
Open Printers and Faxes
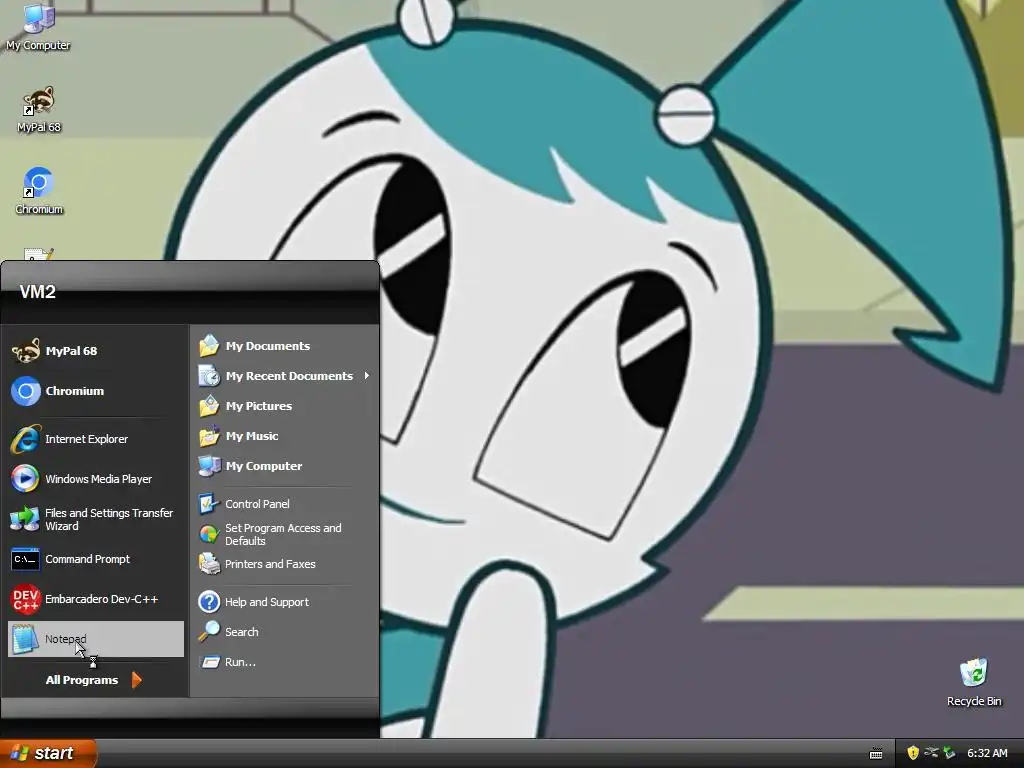coord(285,564)
